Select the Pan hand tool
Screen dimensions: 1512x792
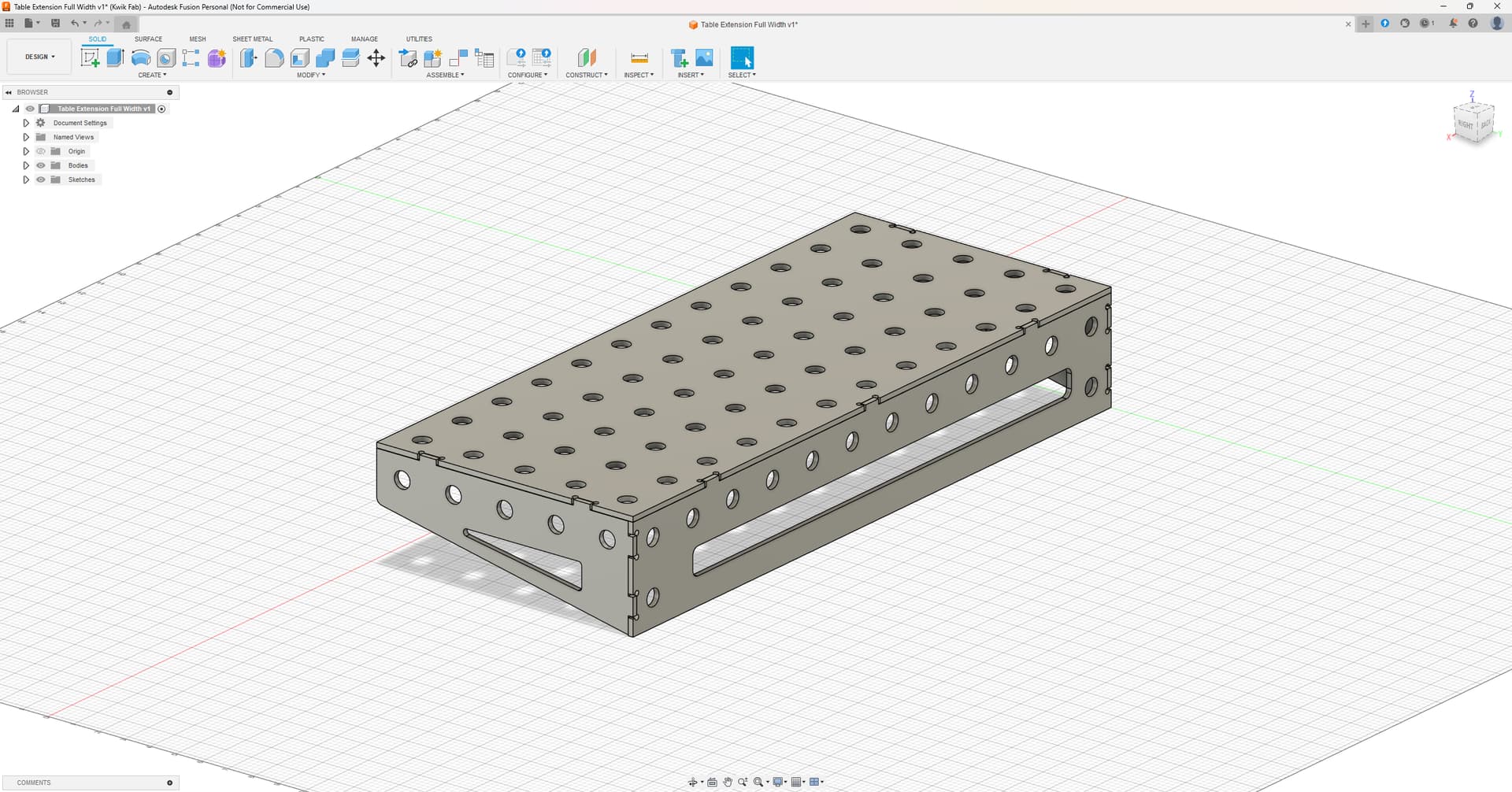pos(728,782)
